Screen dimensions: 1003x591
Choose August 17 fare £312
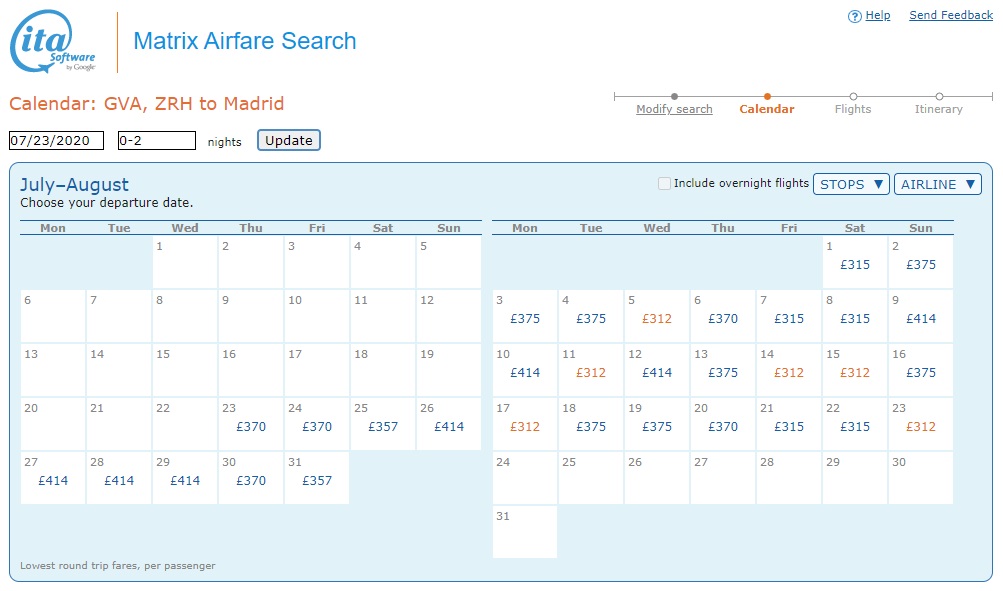point(525,426)
